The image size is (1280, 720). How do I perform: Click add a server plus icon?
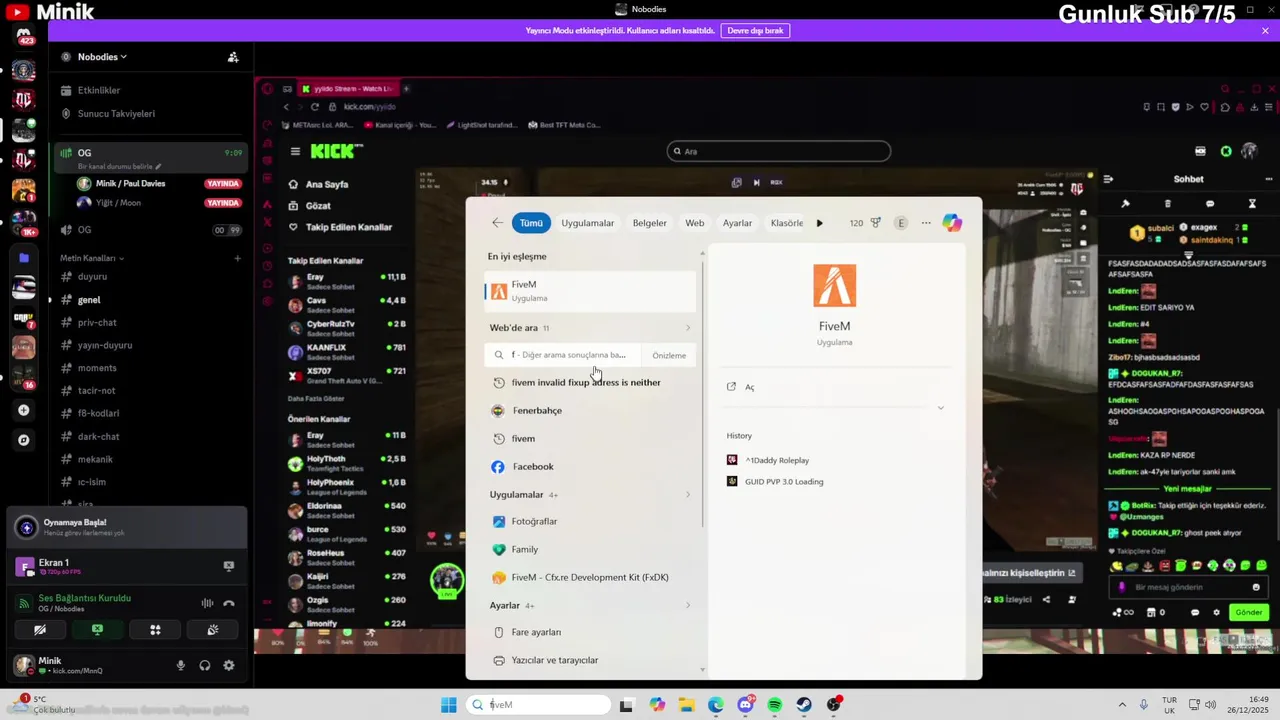(24, 410)
